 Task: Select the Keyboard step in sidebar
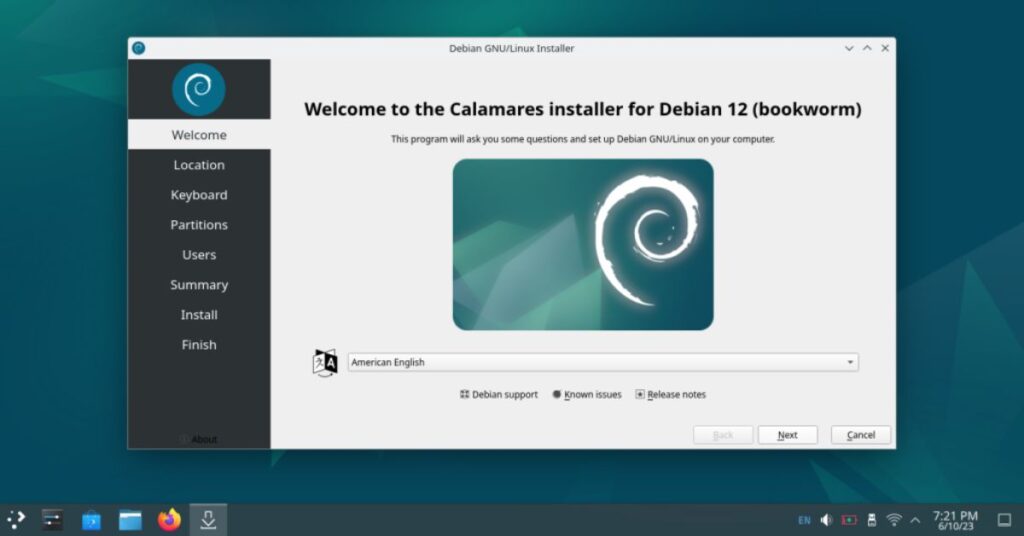(199, 195)
